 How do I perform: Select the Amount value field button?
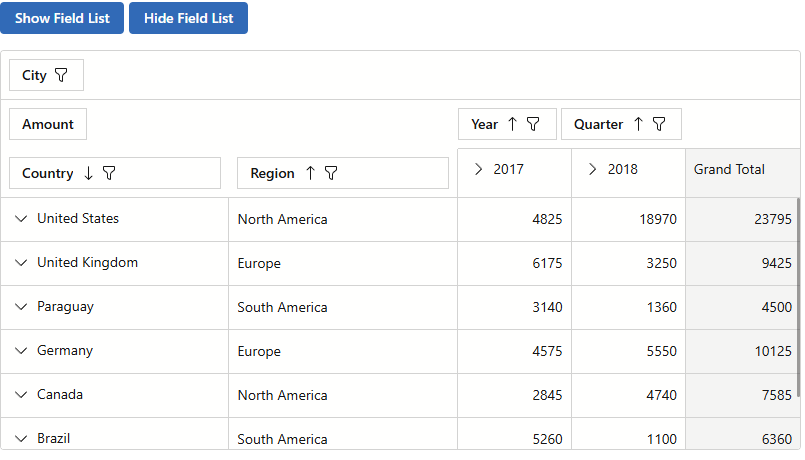coord(48,124)
